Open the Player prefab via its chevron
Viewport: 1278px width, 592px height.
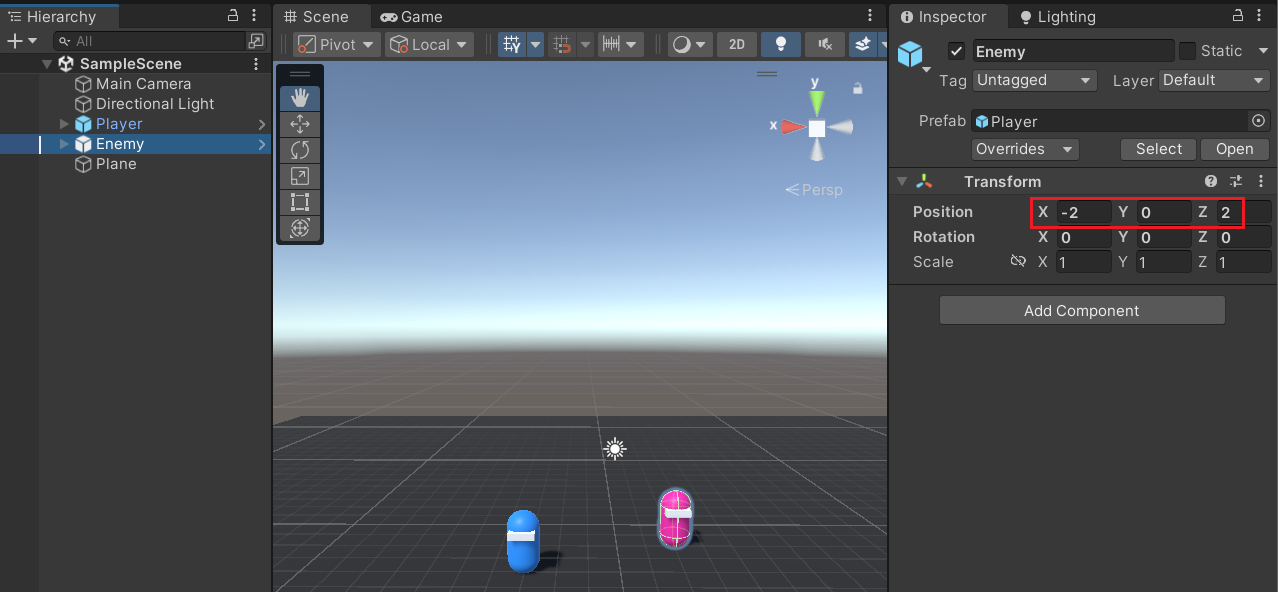coord(262,124)
